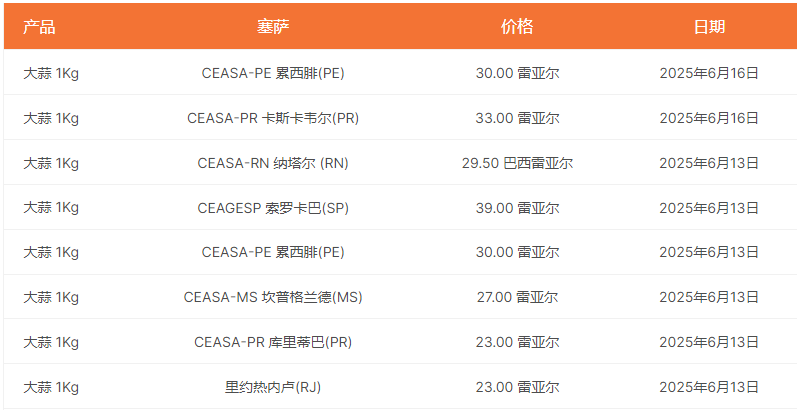Screen dimensions: 797x410
Task: Click 大蒜 1Kg in the 里约热内卢 row
Action: coord(51,387)
